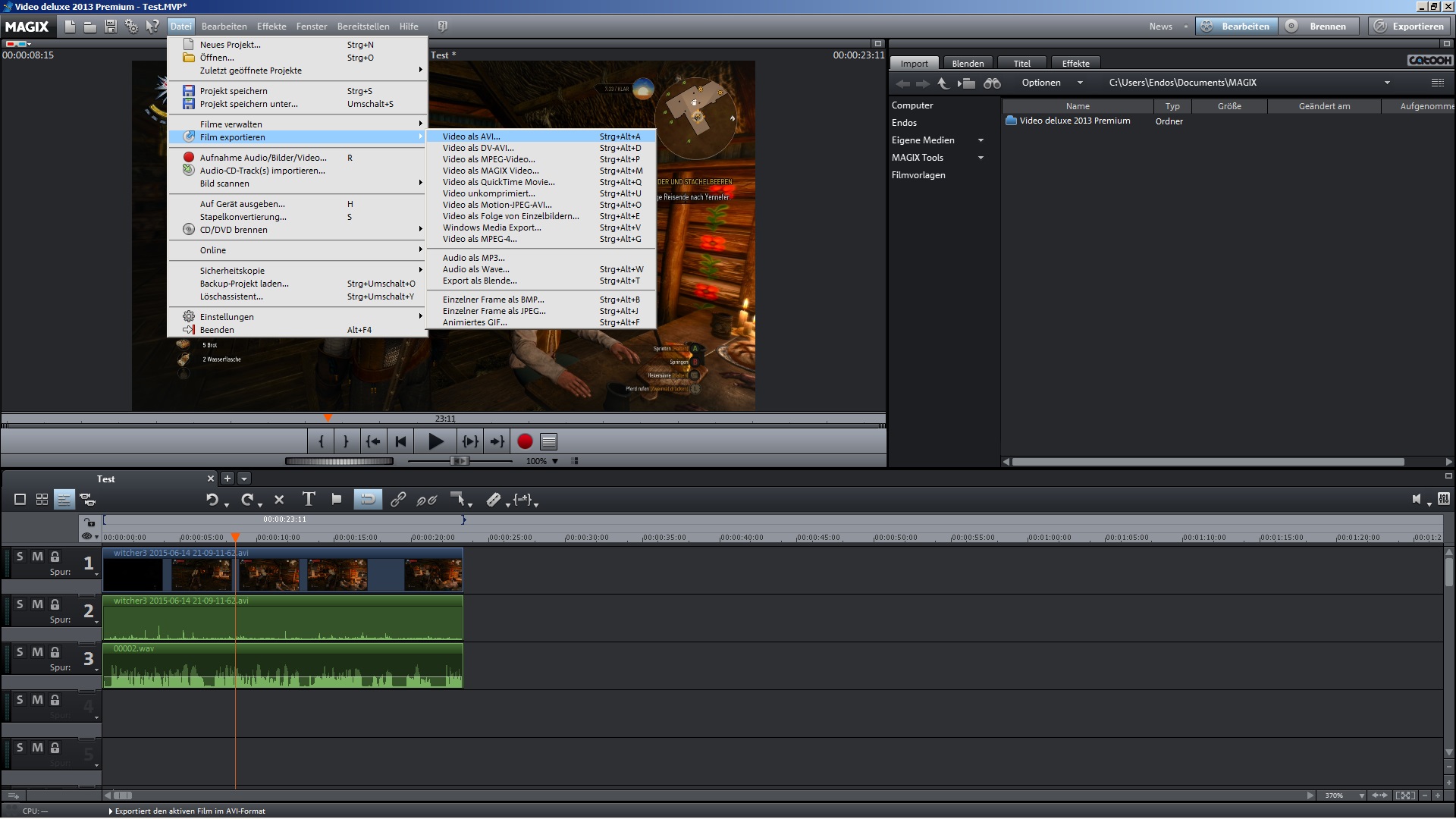The height and width of the screenshot is (819, 1456).
Task: Click the open folder icon in top toolbar
Action: coord(89,27)
